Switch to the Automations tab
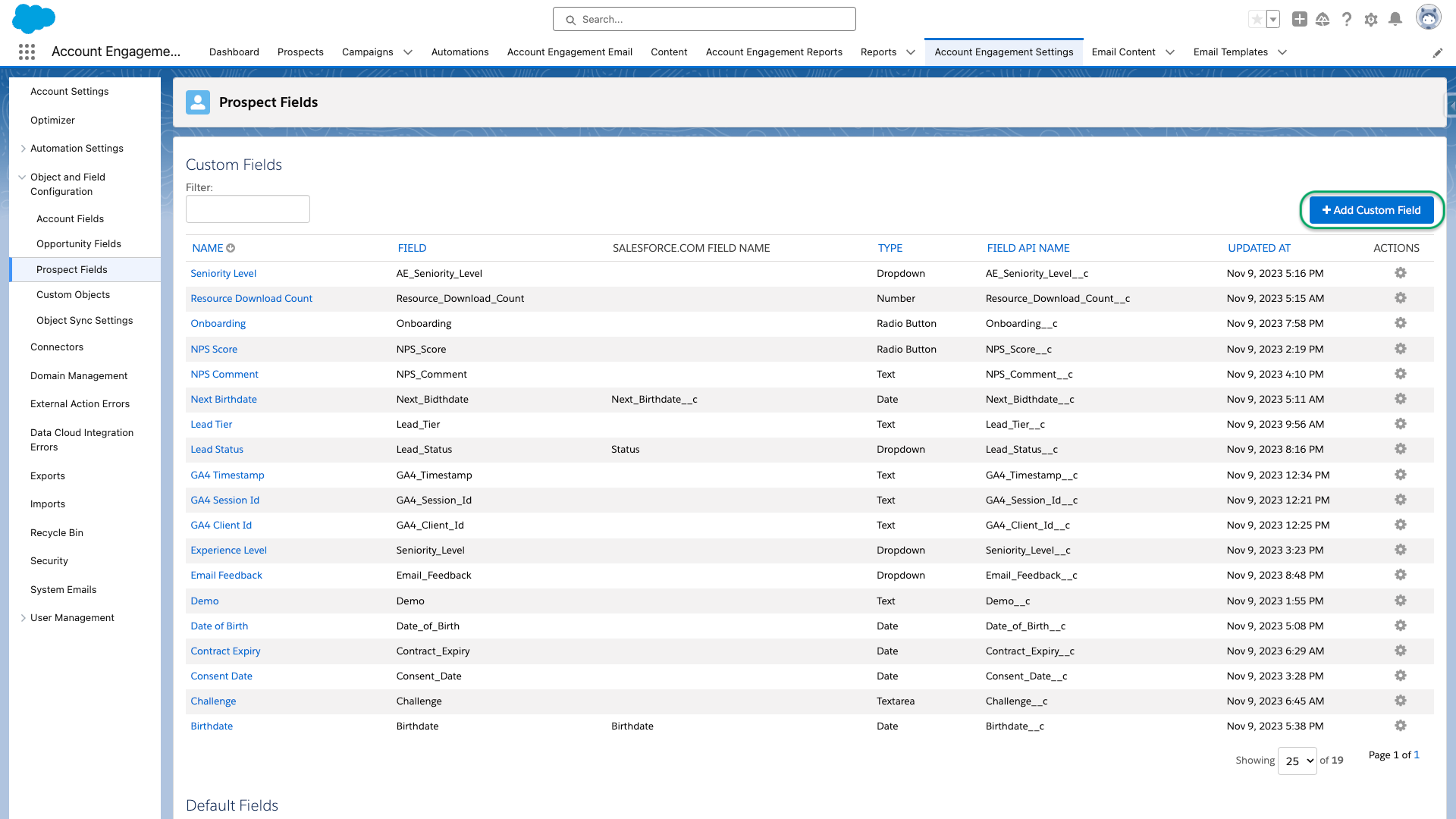 click(460, 52)
